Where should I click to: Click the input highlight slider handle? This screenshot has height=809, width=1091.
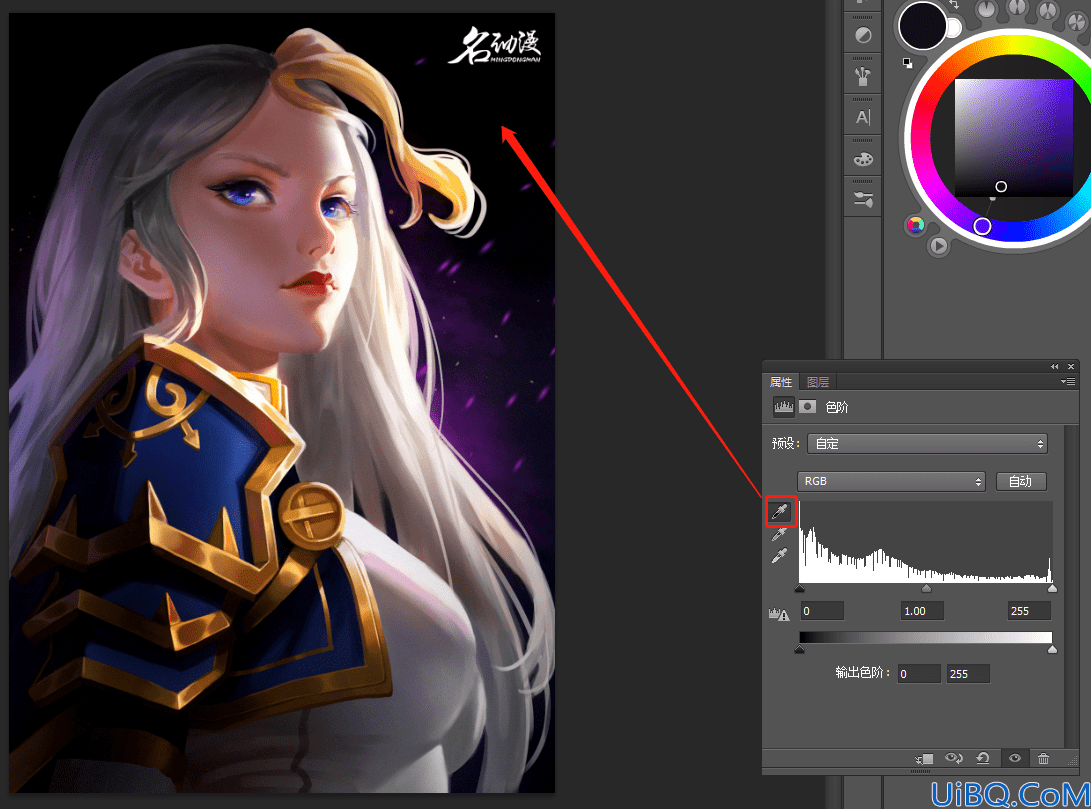point(1052,588)
